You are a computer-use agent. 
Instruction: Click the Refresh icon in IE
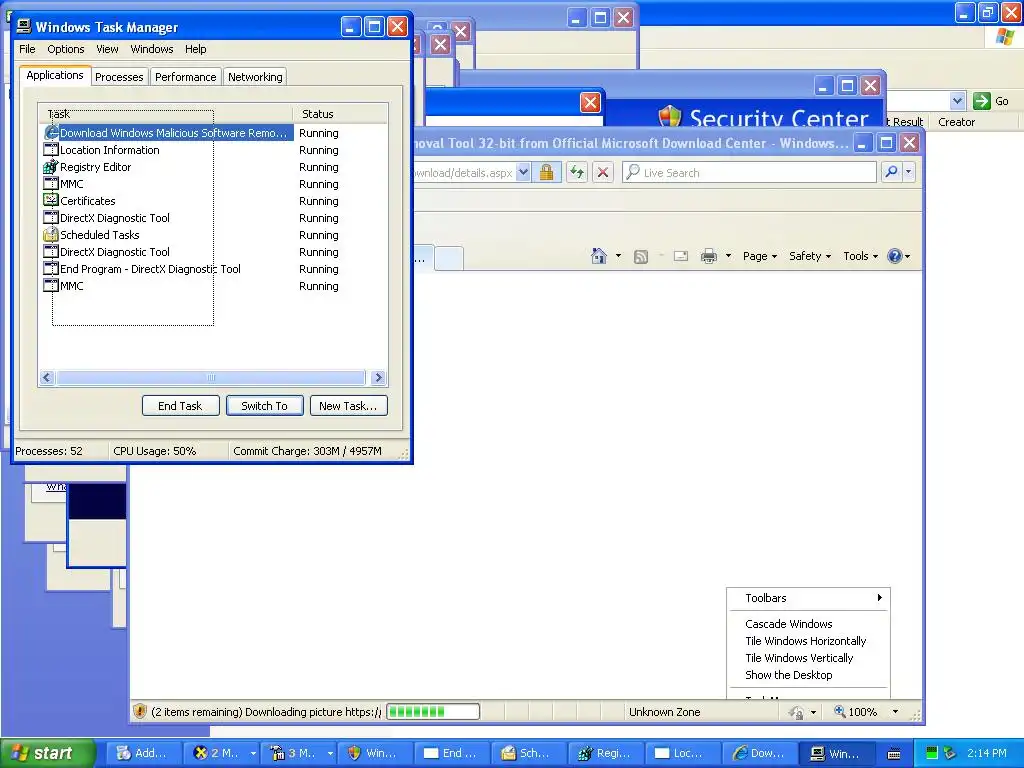(577, 172)
